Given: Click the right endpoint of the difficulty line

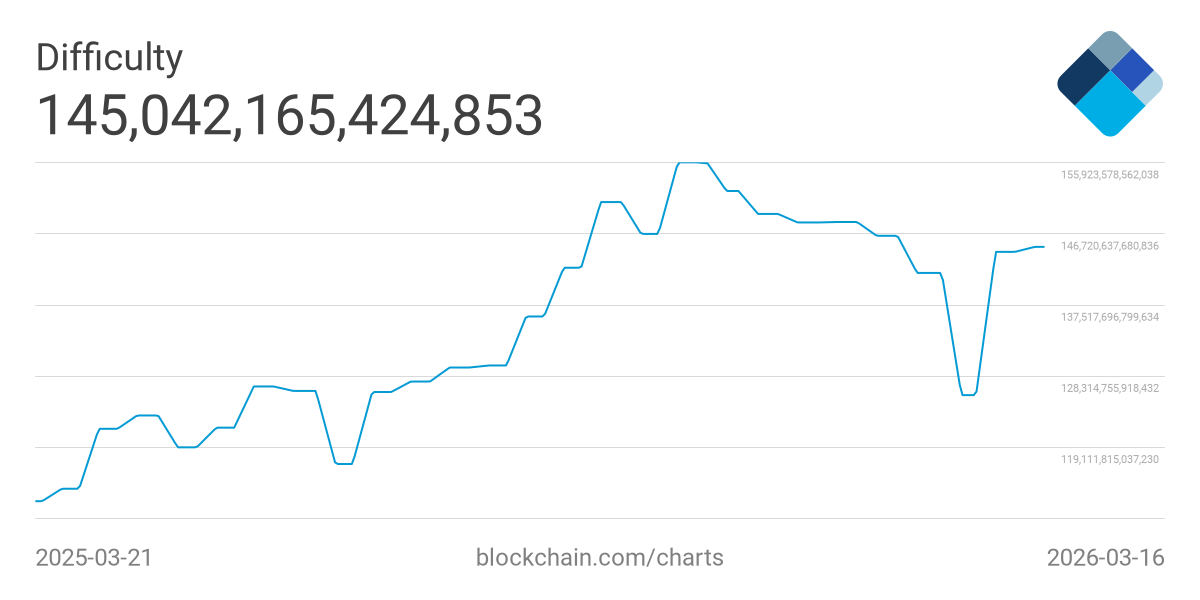Looking at the screenshot, I should coord(1043,246).
